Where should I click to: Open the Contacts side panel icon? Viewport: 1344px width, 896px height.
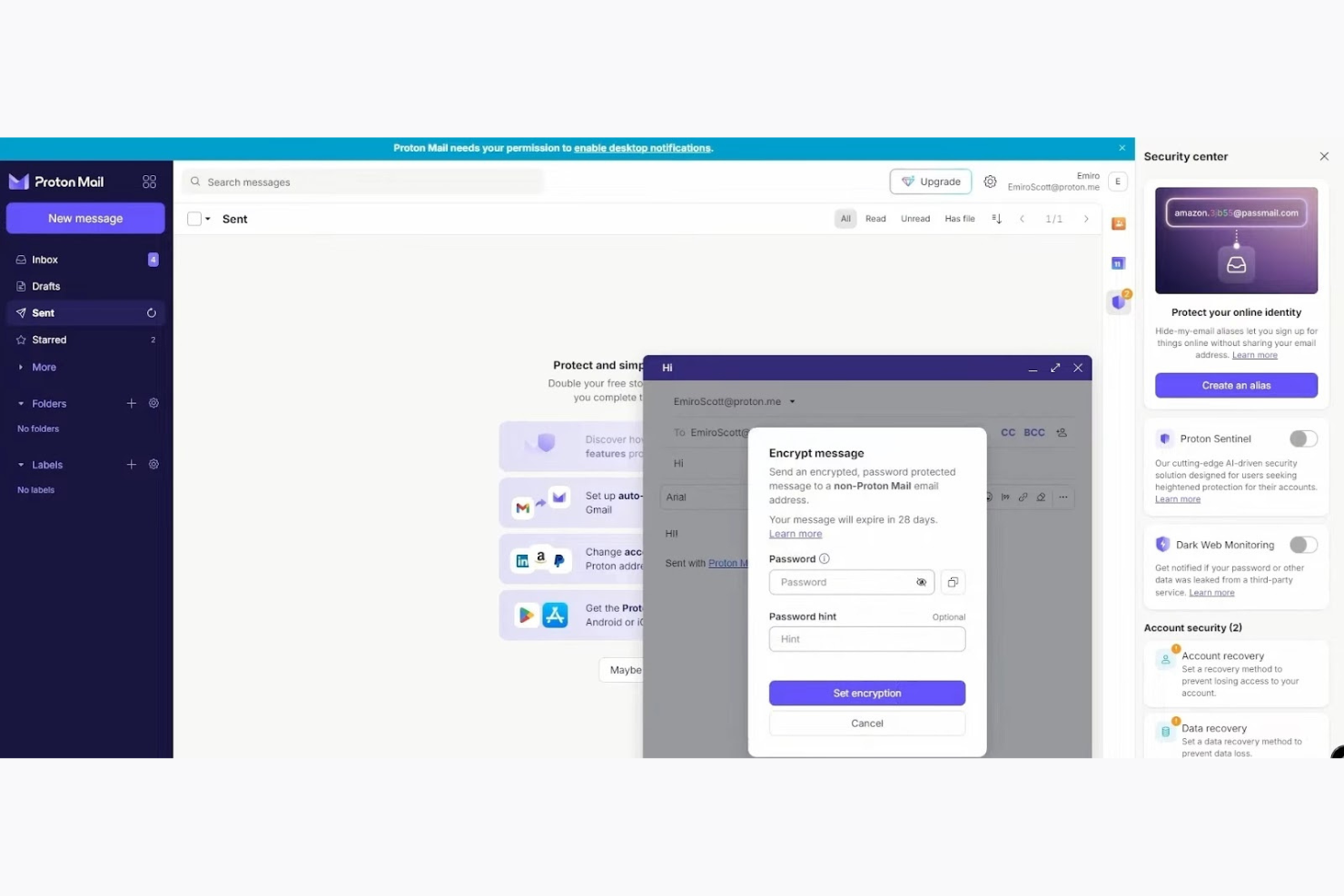coord(1119,223)
